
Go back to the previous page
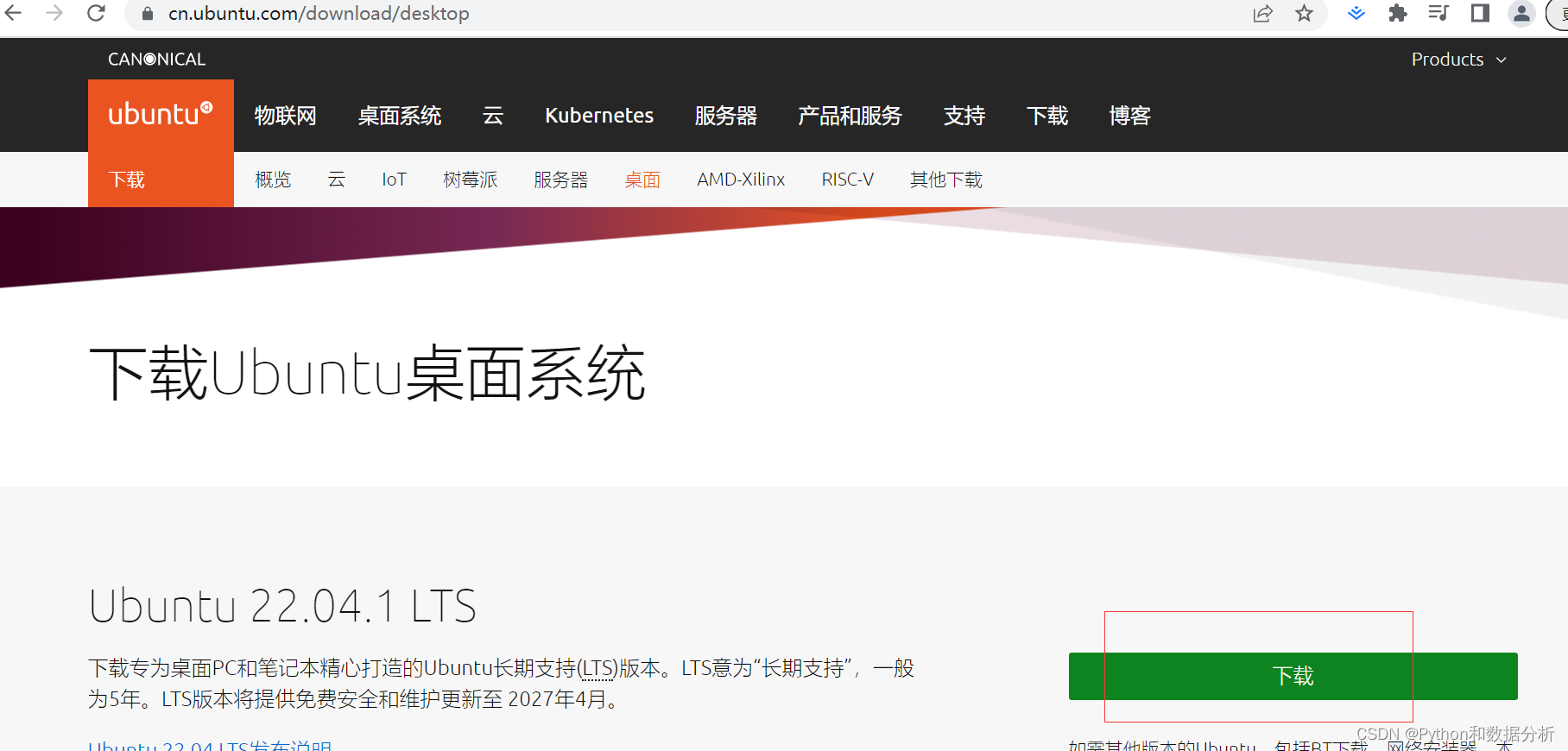tap(14, 13)
